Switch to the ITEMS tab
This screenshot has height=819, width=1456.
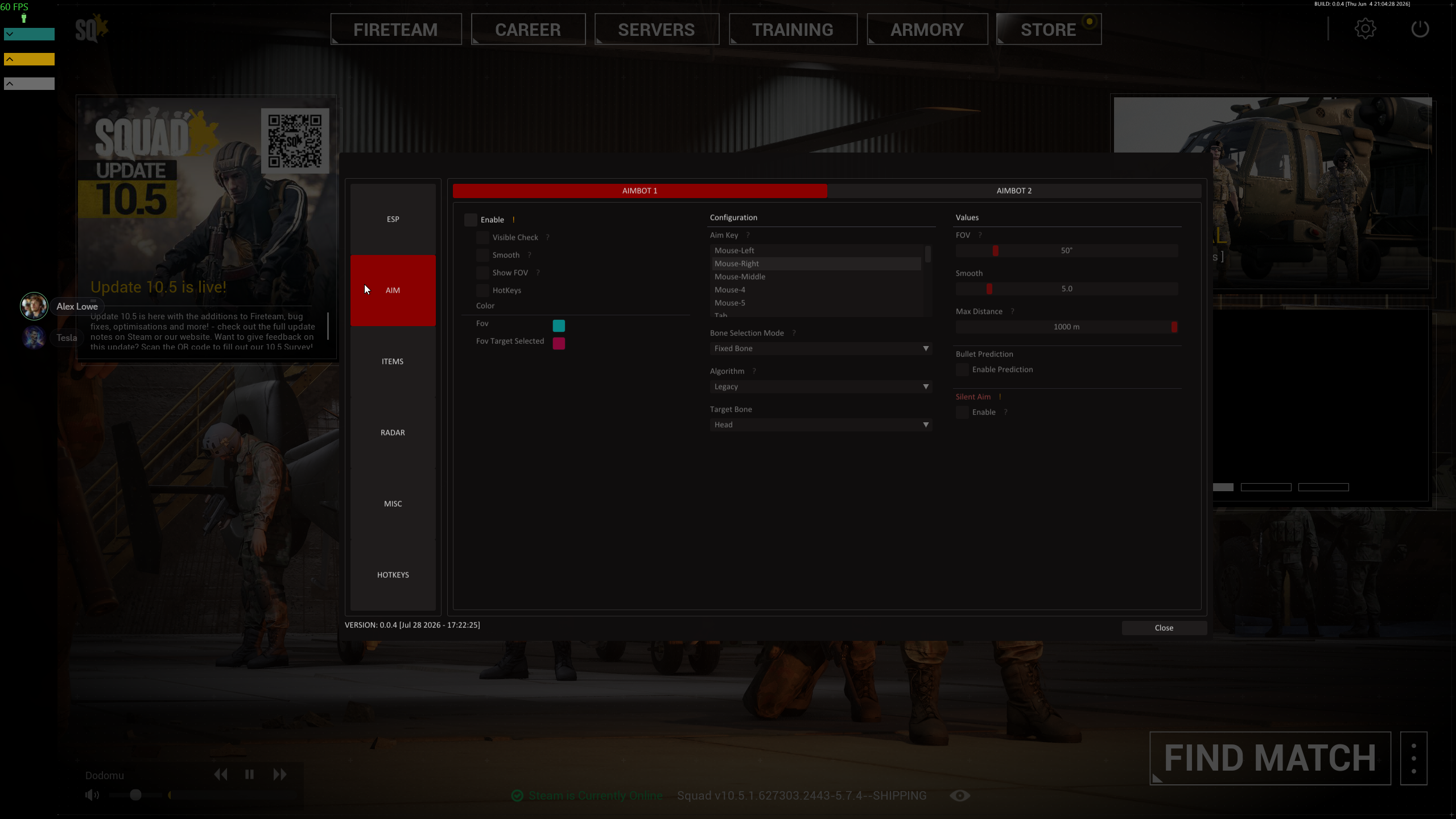[393, 361]
